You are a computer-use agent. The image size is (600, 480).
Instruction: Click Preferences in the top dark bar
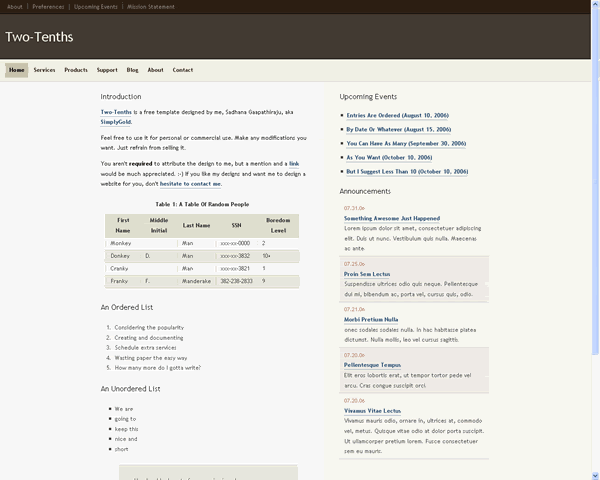[x=48, y=6]
